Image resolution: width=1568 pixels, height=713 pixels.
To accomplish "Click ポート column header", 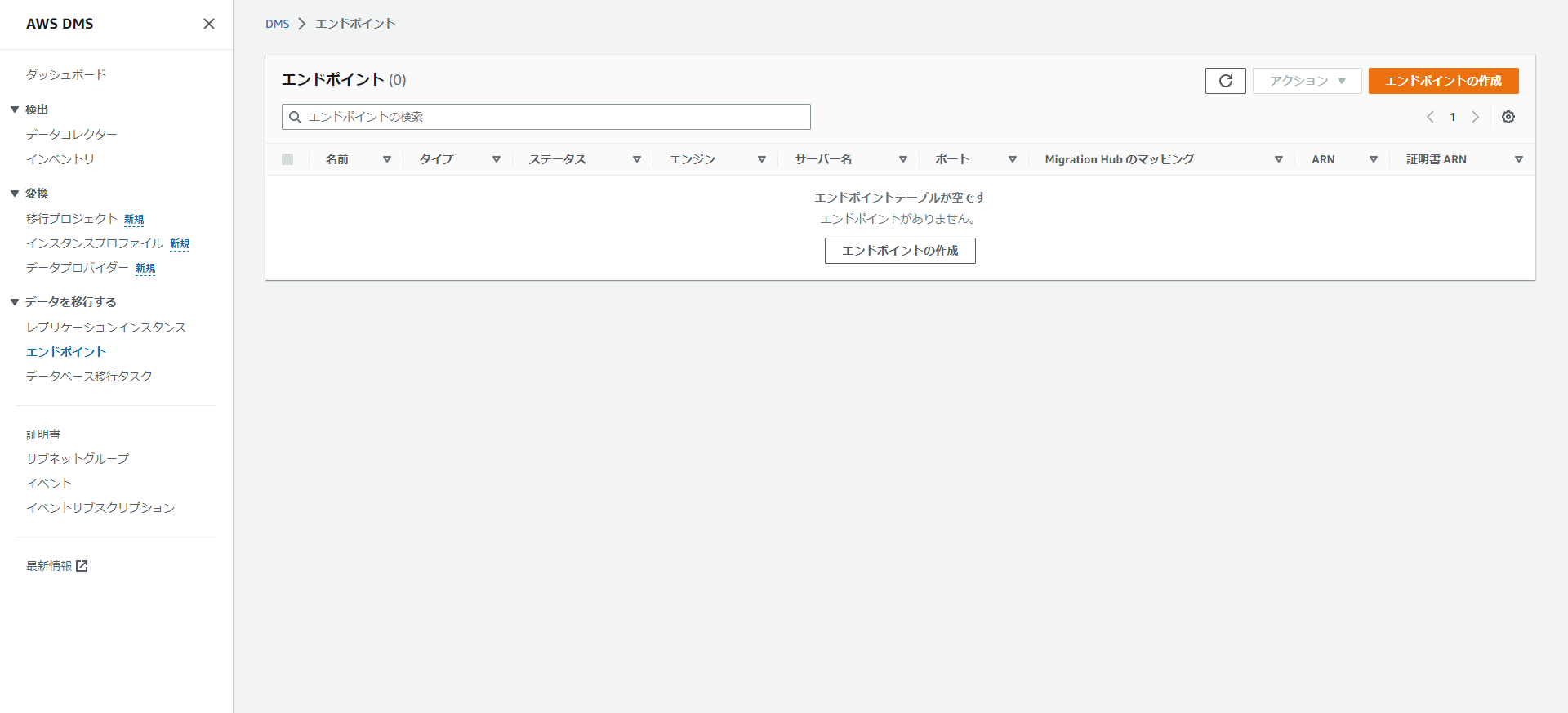I will [953, 159].
